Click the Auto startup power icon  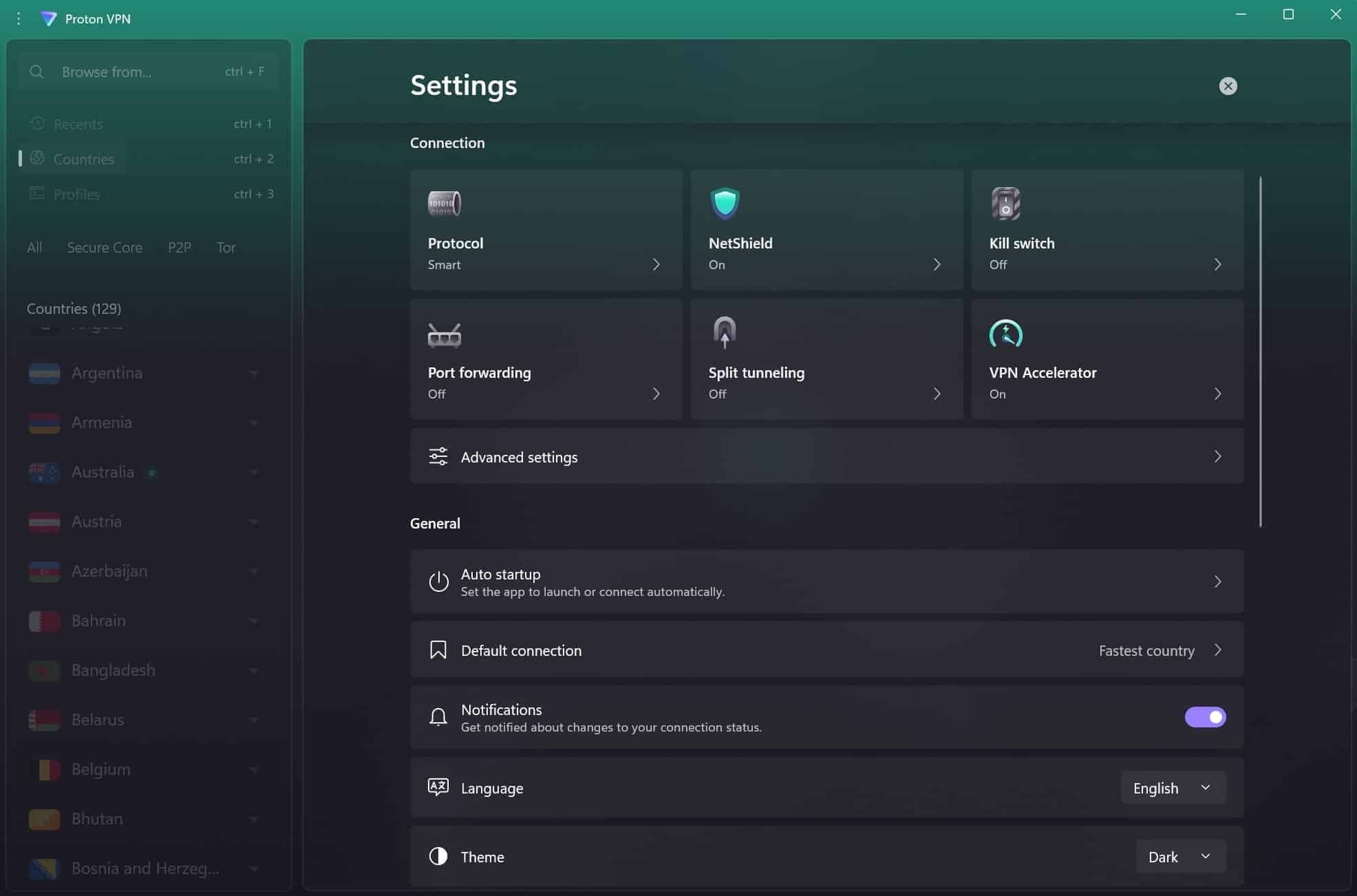(x=438, y=582)
